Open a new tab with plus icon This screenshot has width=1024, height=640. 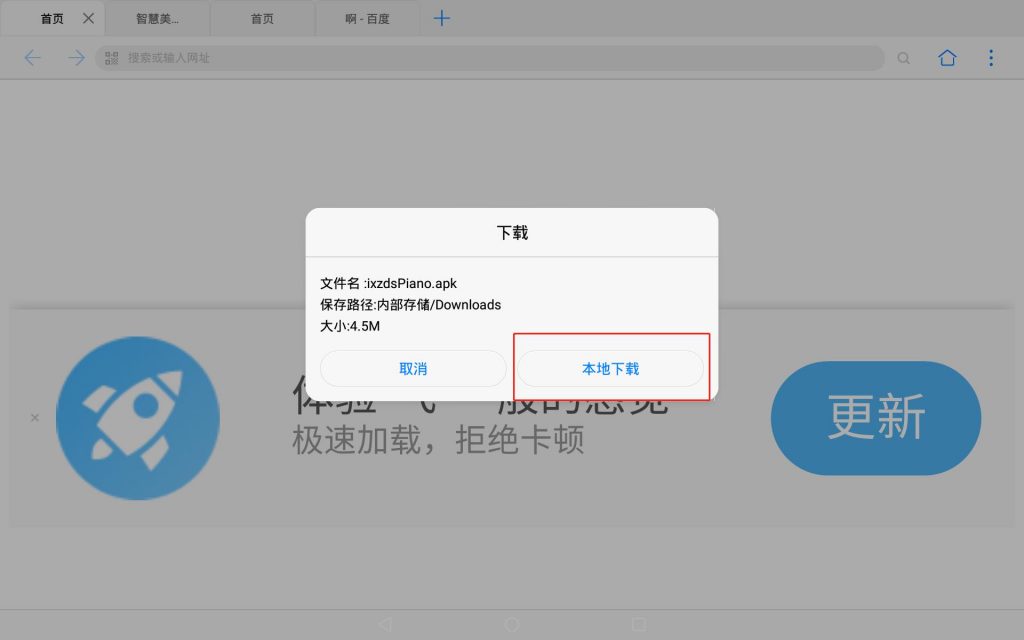point(442,19)
